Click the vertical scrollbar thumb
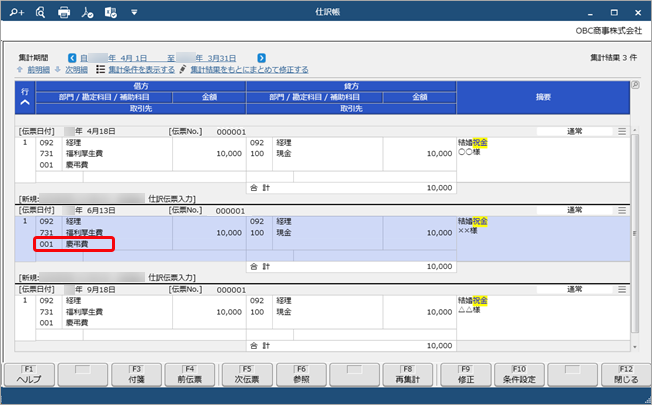The width and height of the screenshot is (652, 405). click(x=635, y=233)
